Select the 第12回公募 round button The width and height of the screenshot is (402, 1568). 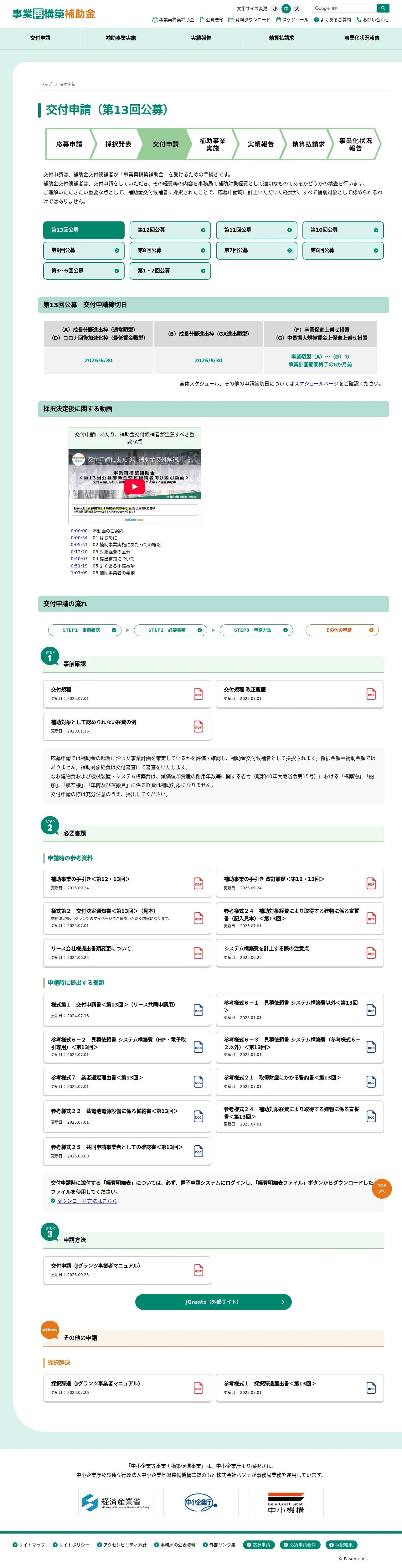pyautogui.click(x=170, y=230)
